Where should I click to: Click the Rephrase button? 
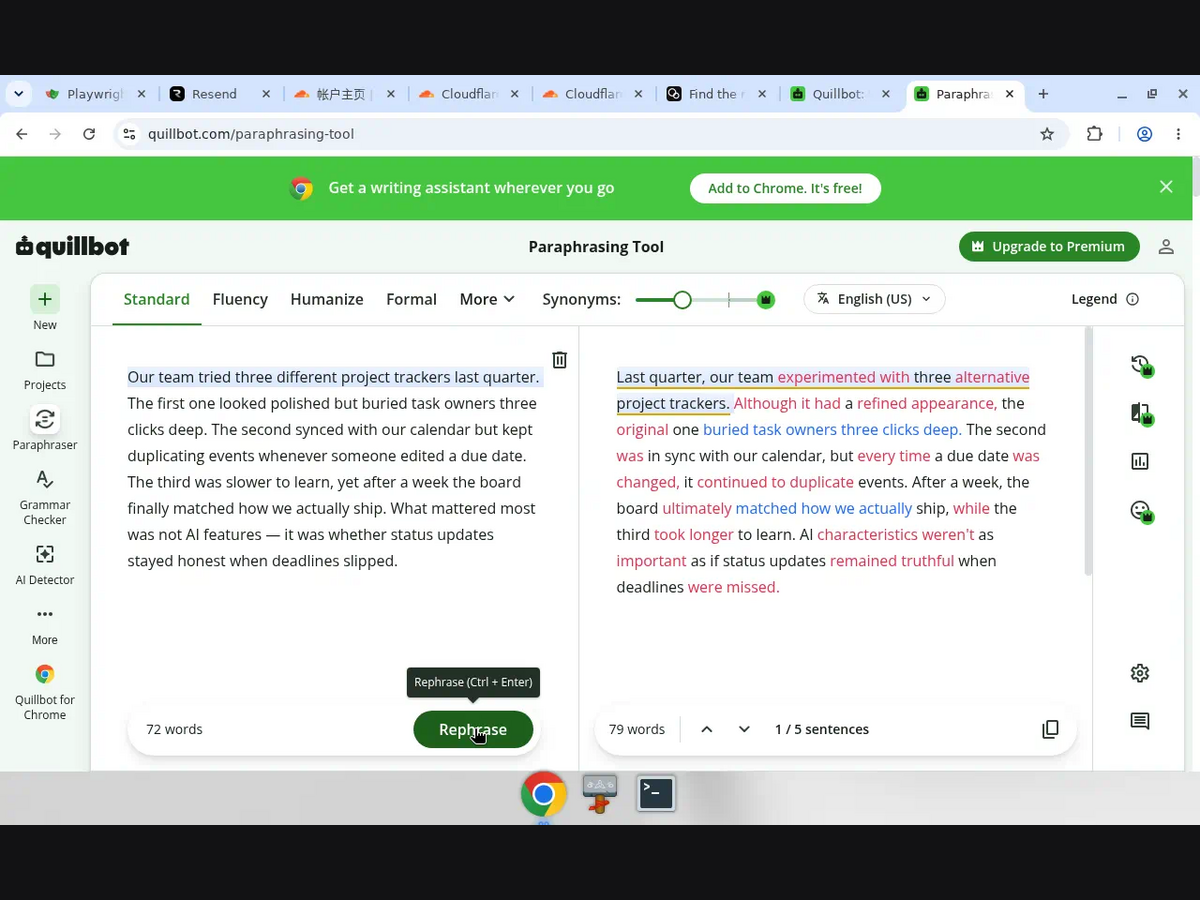click(473, 729)
